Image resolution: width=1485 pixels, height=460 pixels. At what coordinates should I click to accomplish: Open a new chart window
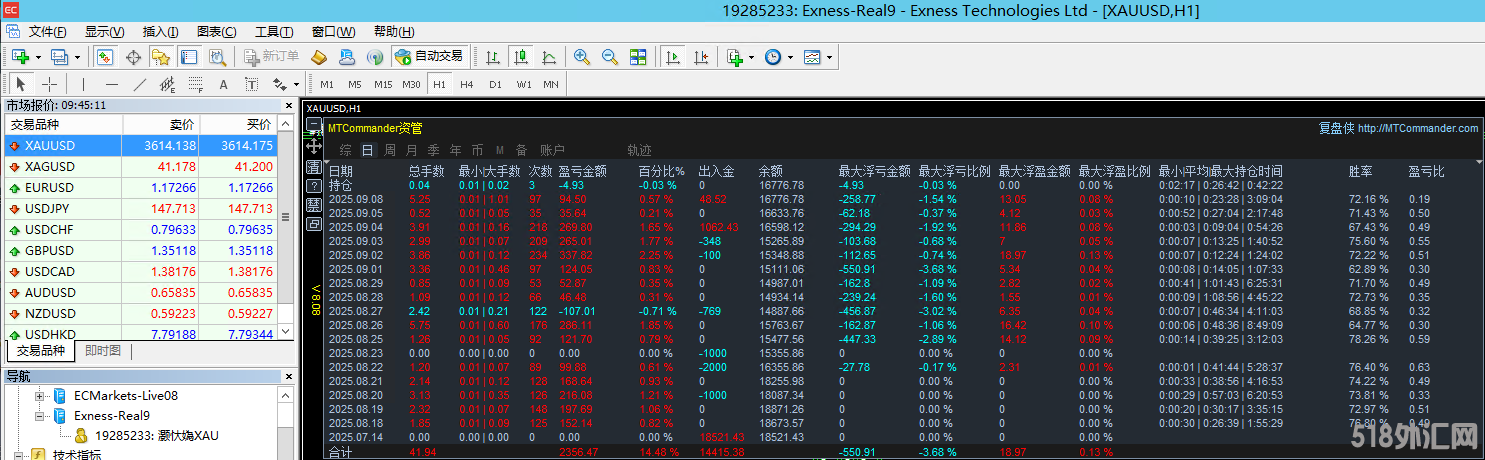pos(20,57)
